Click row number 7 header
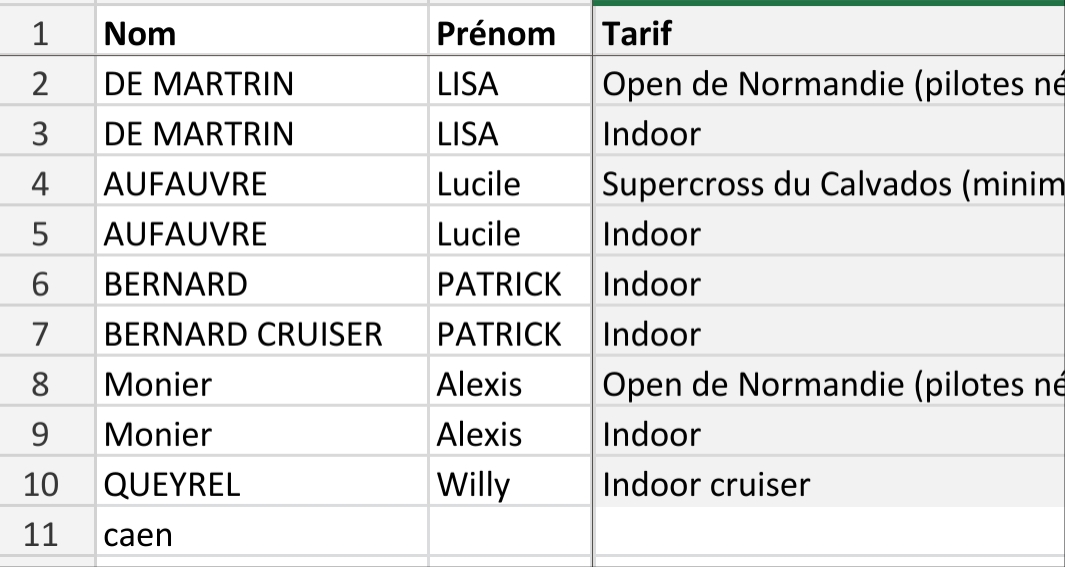1065x567 pixels. [40, 334]
